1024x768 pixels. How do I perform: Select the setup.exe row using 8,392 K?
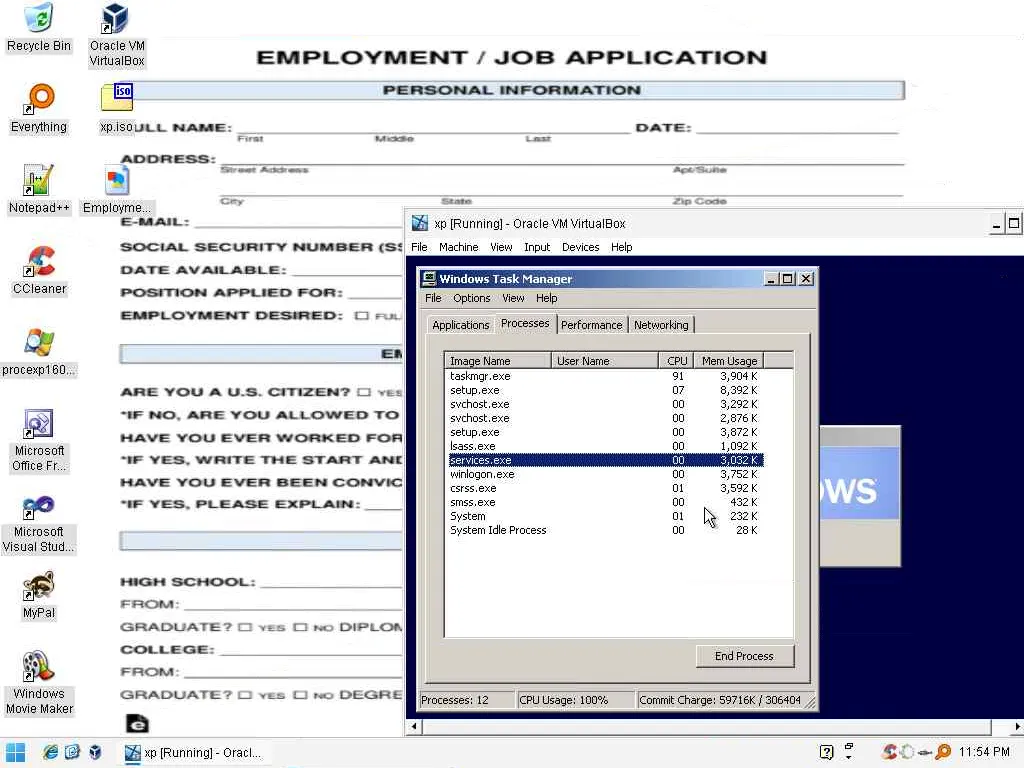(605, 390)
